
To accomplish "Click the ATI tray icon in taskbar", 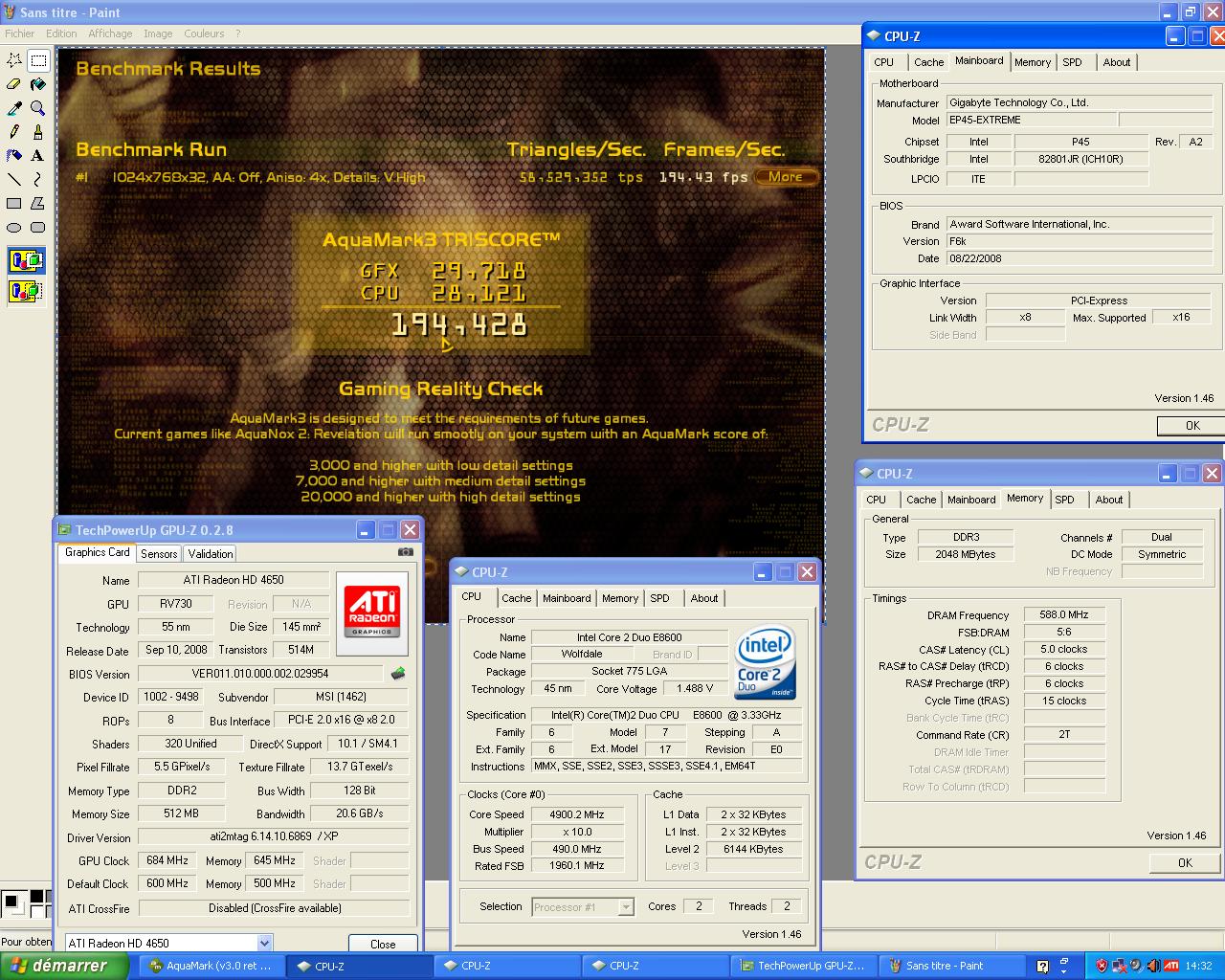I will point(1170,966).
